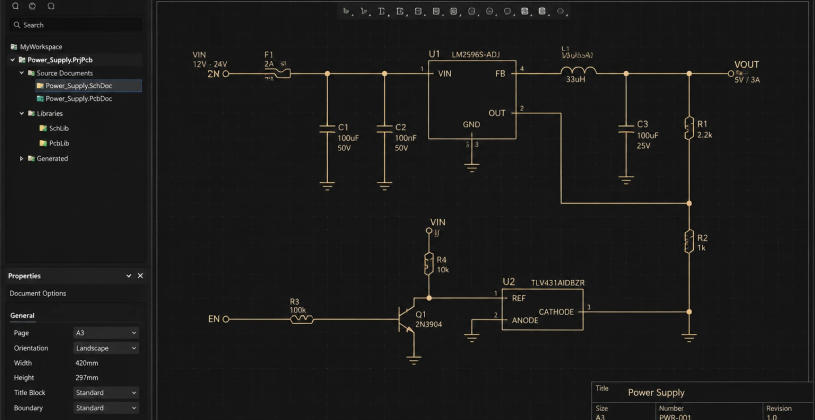Viewport: 815px width, 420px height.
Task: Expand the Generated folder
Action: click(22, 159)
